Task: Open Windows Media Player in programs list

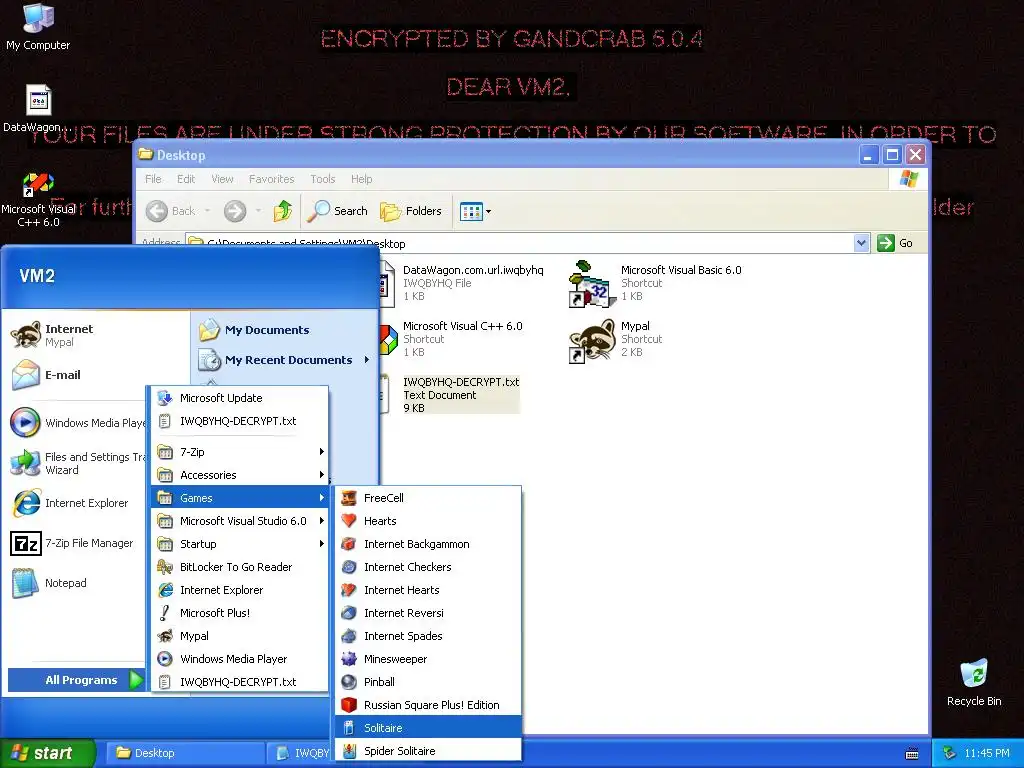Action: (240, 659)
